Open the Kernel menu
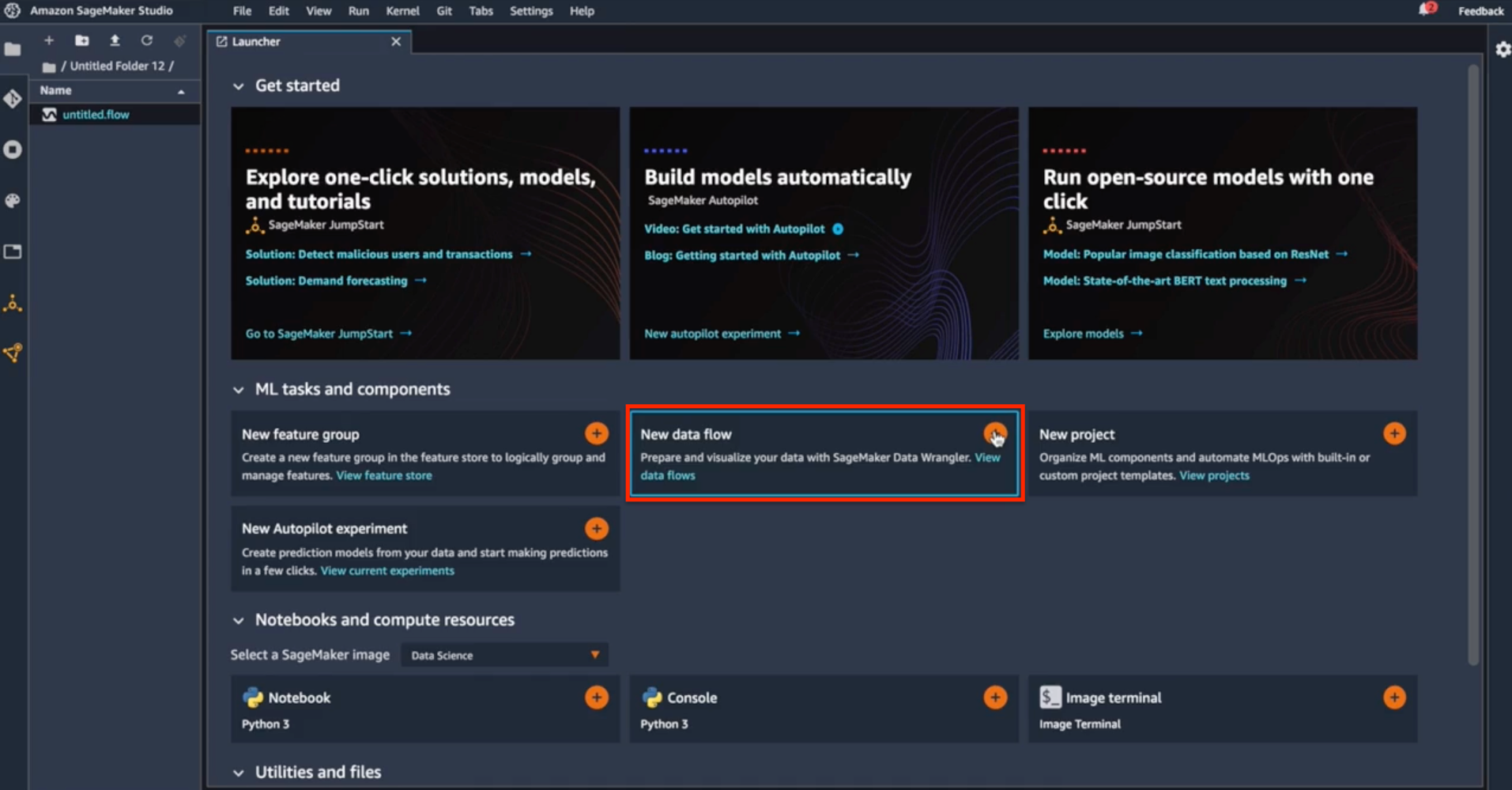This screenshot has width=1512, height=790. 402,11
